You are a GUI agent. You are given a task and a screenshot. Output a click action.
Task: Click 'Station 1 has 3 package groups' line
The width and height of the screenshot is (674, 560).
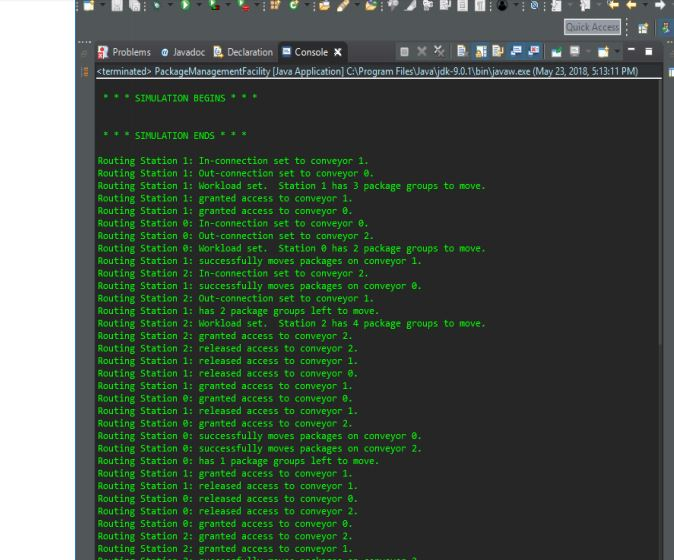click(291, 186)
